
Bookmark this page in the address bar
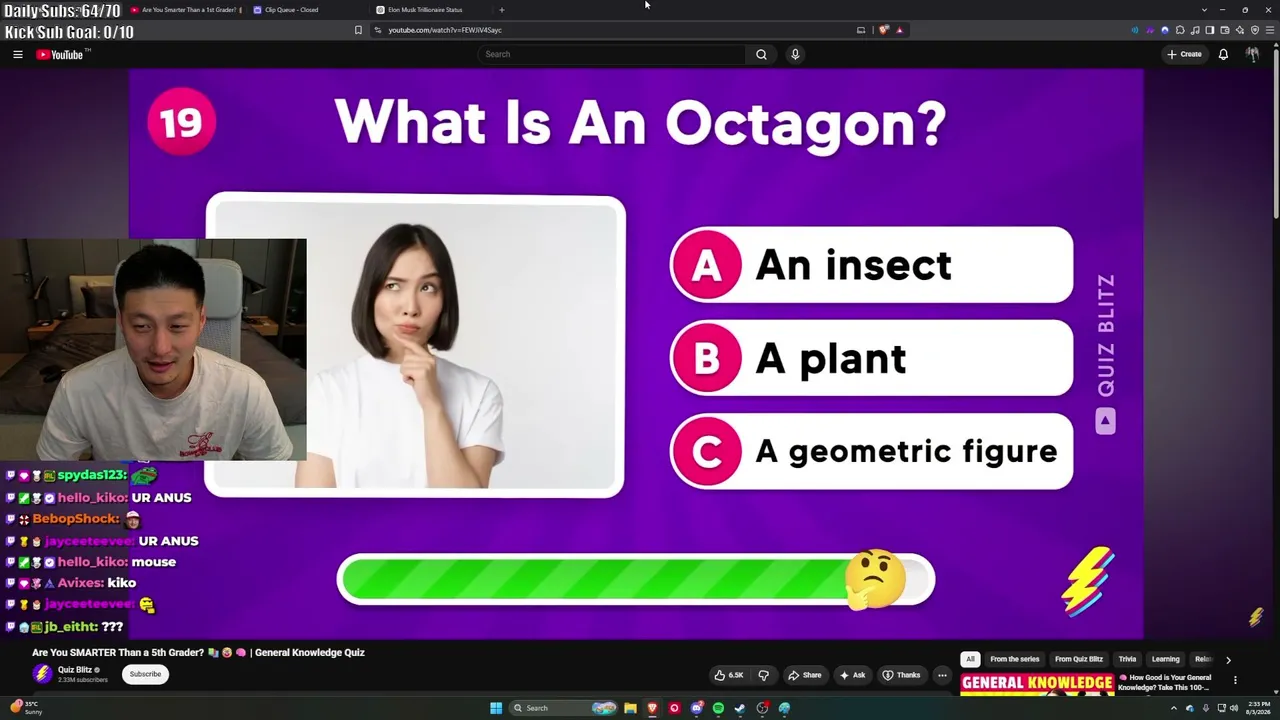pyautogui.click(x=358, y=30)
